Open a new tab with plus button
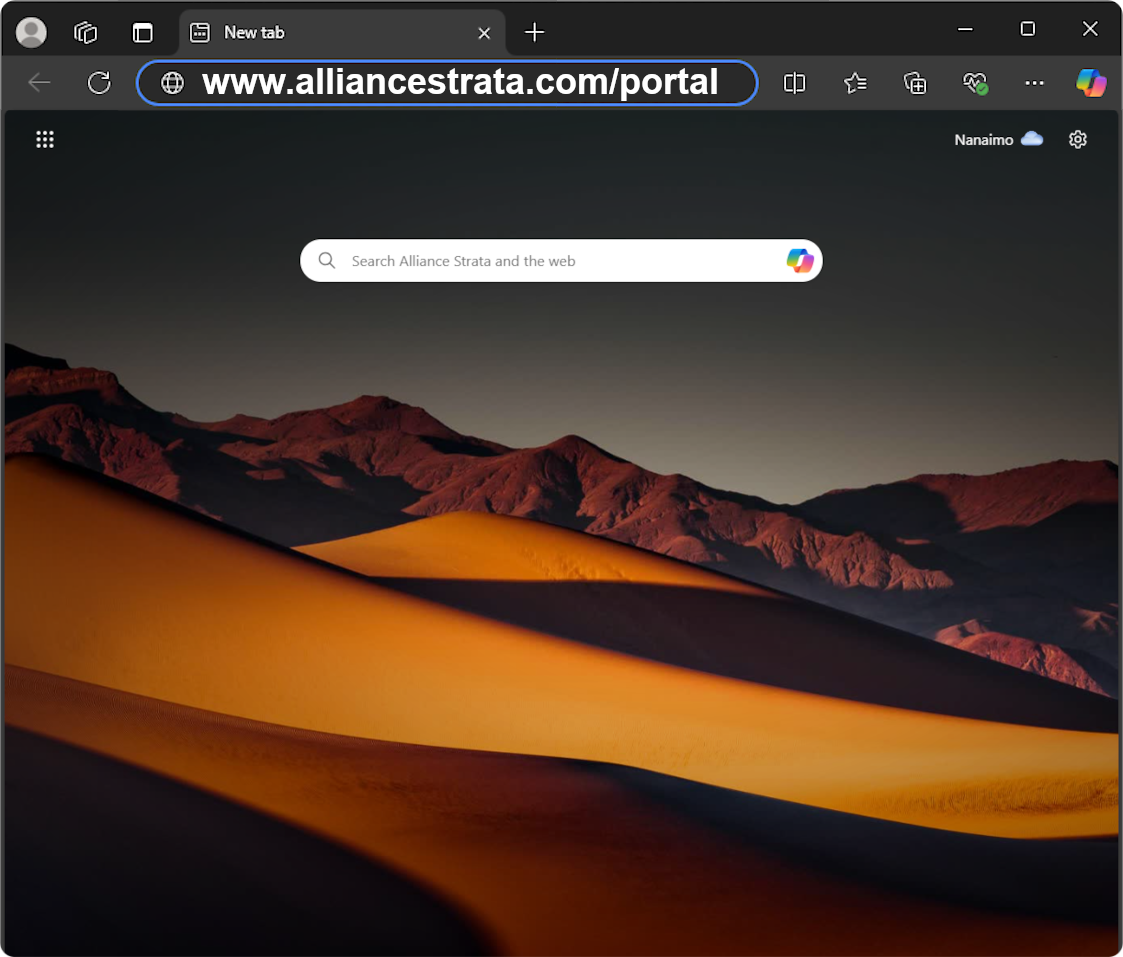Viewport: 1123px width, 957px height. (535, 32)
